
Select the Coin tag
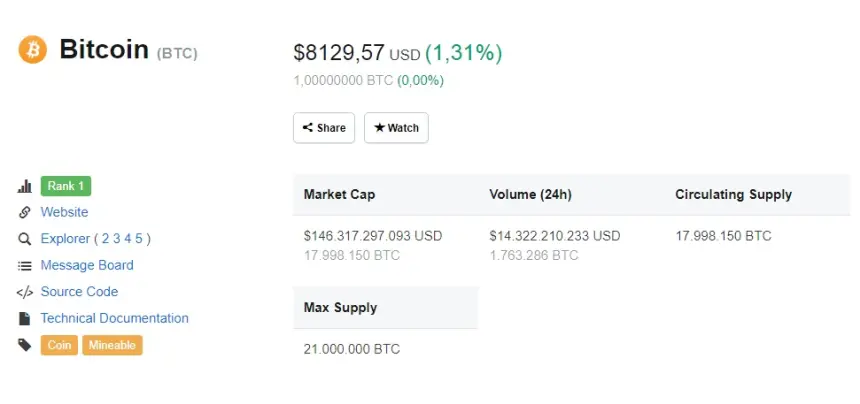pyautogui.click(x=59, y=345)
